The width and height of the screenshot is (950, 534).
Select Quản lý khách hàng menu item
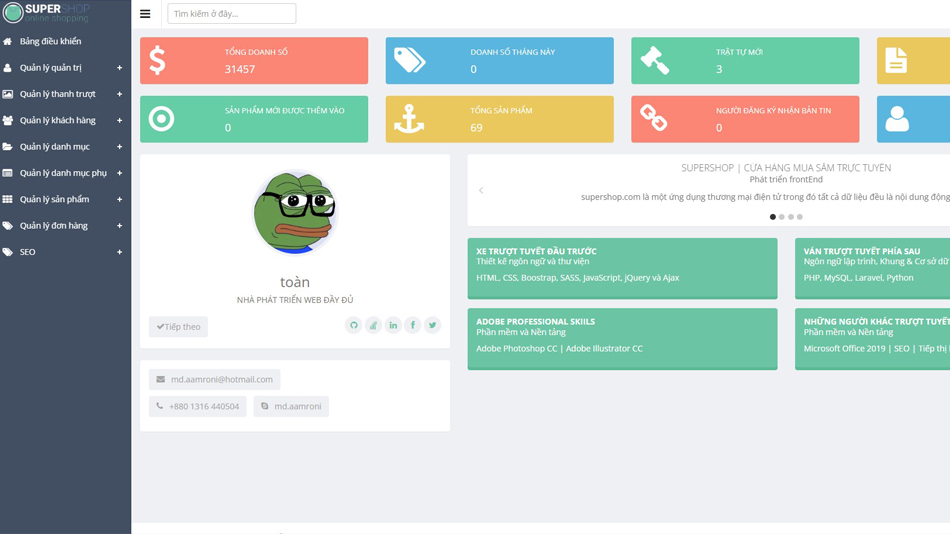(x=58, y=120)
